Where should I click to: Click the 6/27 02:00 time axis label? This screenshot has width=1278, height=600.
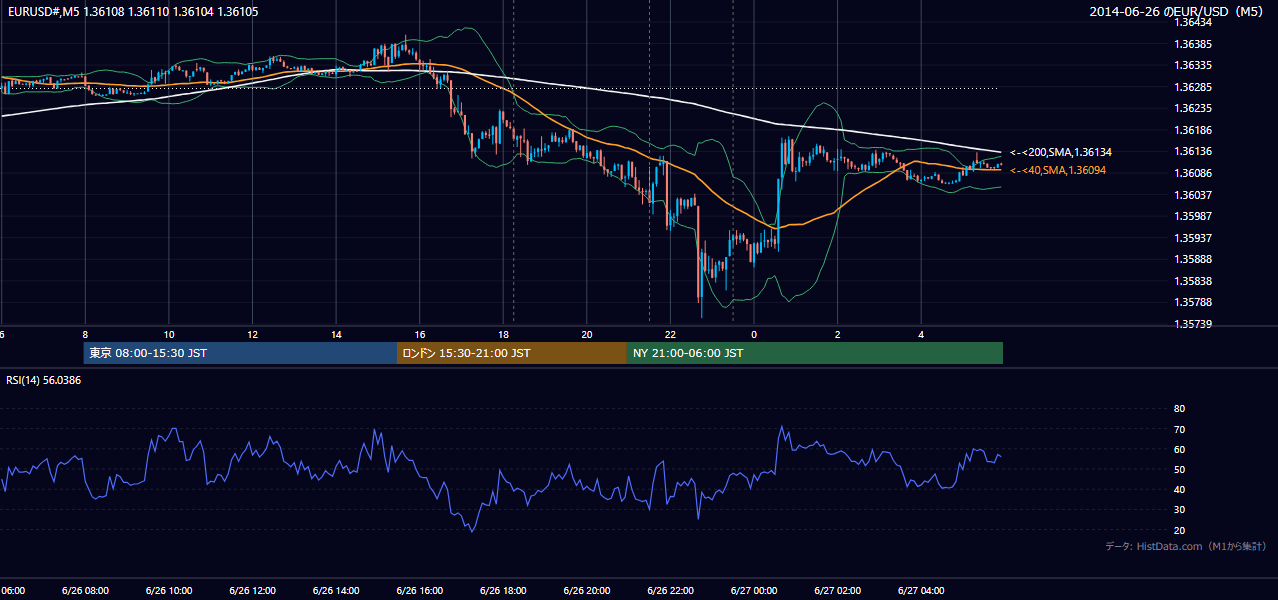coord(838,591)
